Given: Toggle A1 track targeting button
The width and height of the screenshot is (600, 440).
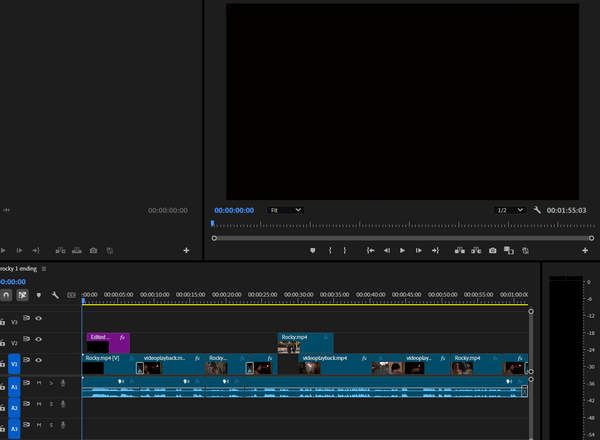Looking at the screenshot, I should click(14, 387).
